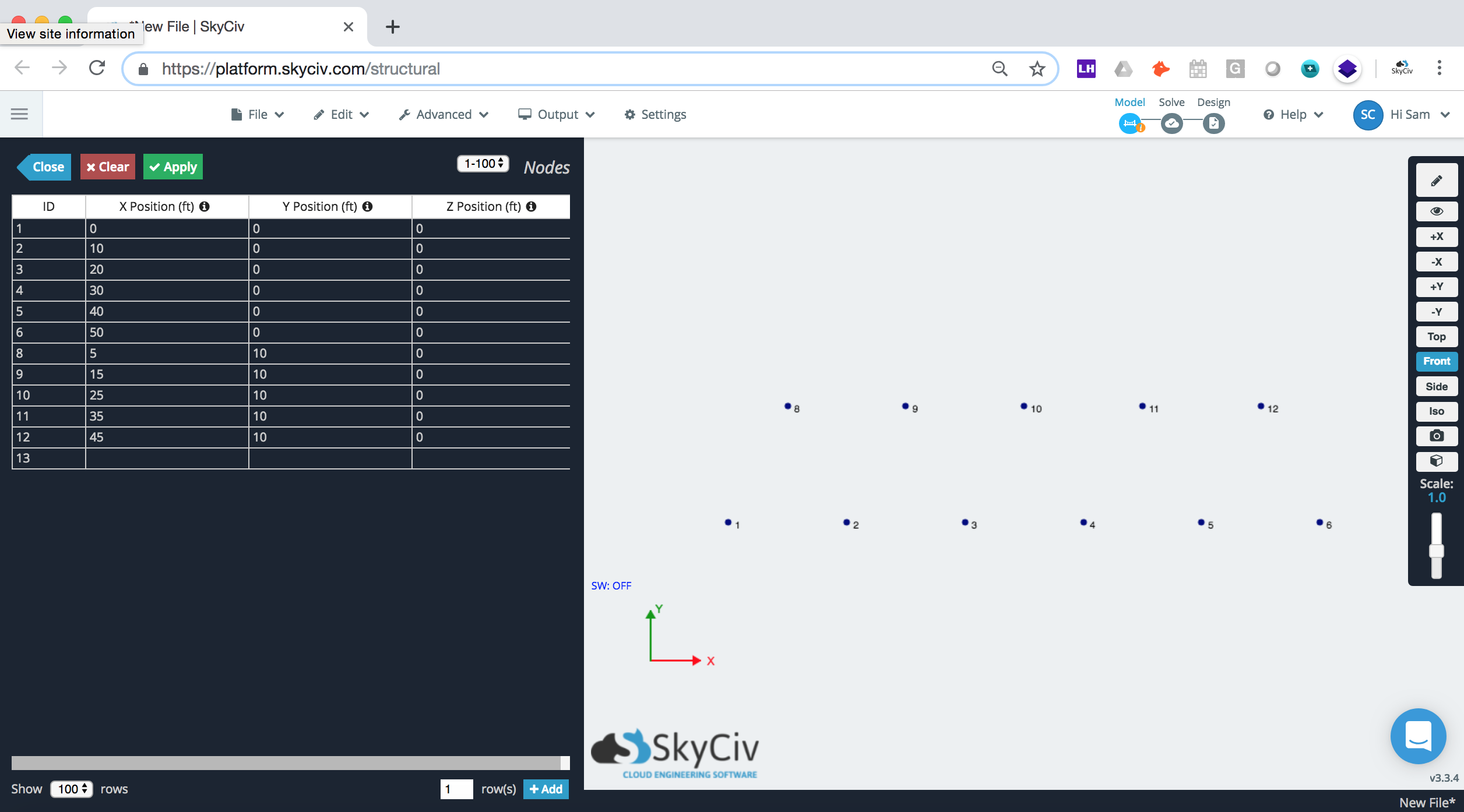Select the Front view icon
This screenshot has height=812, width=1464.
1436,361
